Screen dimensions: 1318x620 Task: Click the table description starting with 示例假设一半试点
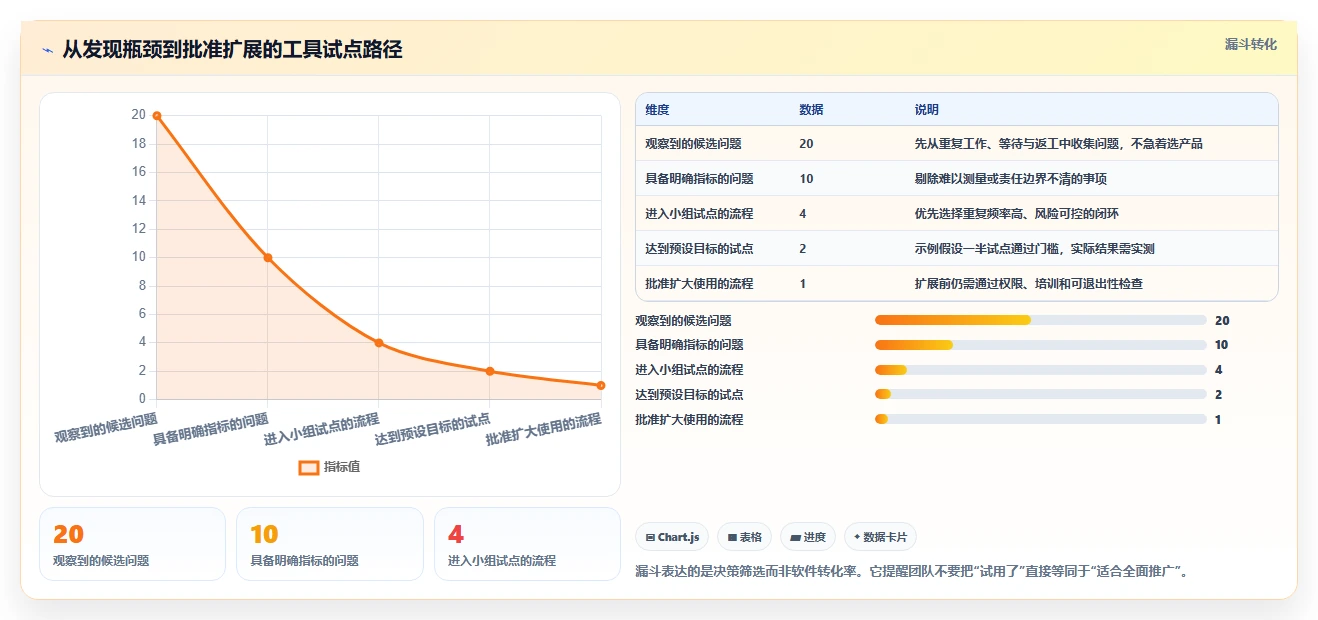coord(1034,249)
